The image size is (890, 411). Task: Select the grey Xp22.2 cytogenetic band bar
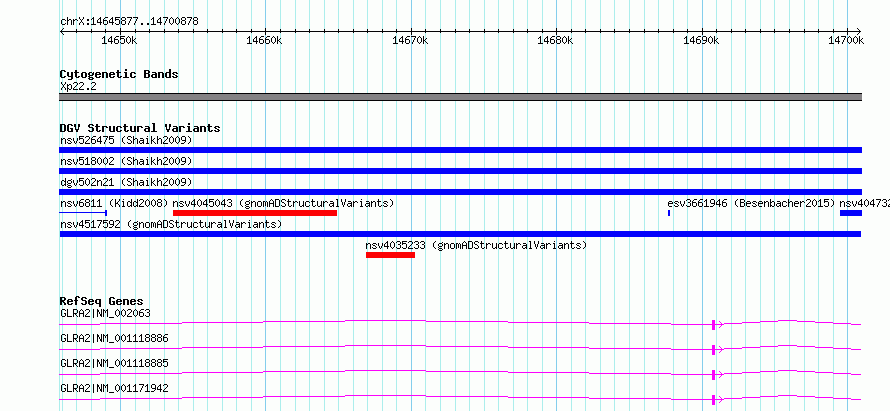click(x=460, y=97)
